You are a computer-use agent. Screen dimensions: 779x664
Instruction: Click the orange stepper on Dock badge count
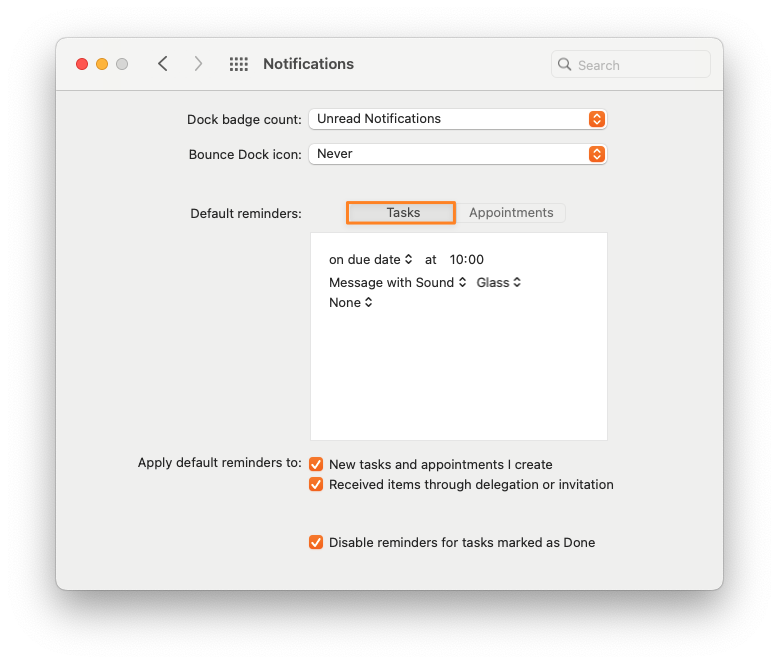pyautogui.click(x=597, y=119)
